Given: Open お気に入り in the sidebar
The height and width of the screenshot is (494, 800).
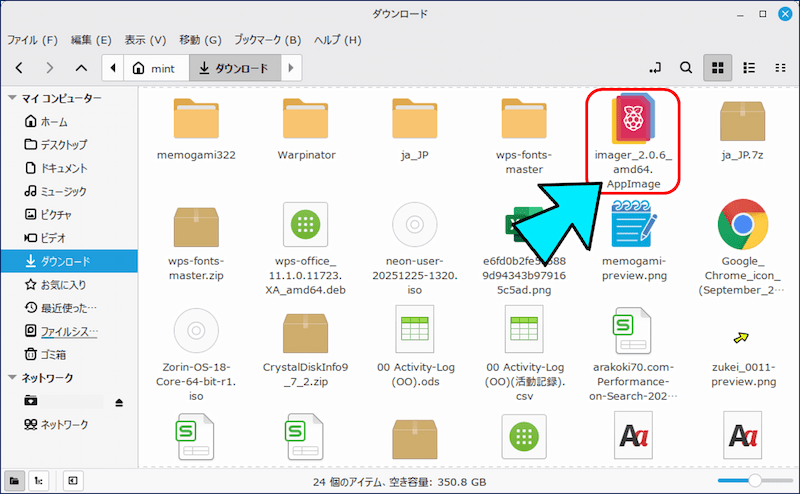Looking at the screenshot, I should pyautogui.click(x=69, y=285).
